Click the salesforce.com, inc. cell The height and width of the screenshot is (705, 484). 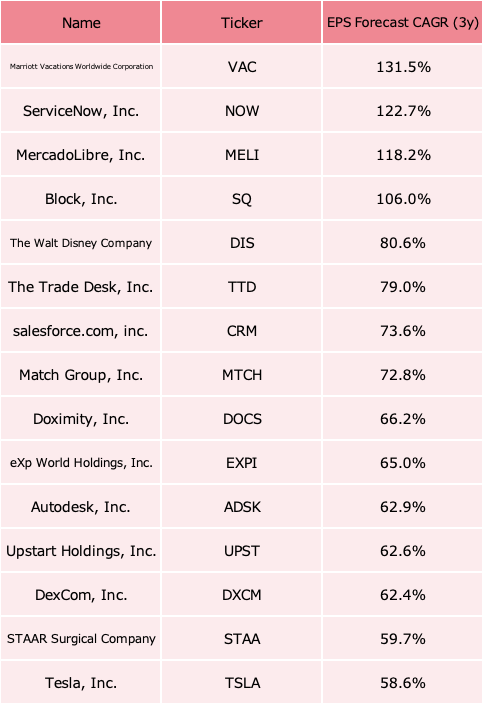click(81, 331)
